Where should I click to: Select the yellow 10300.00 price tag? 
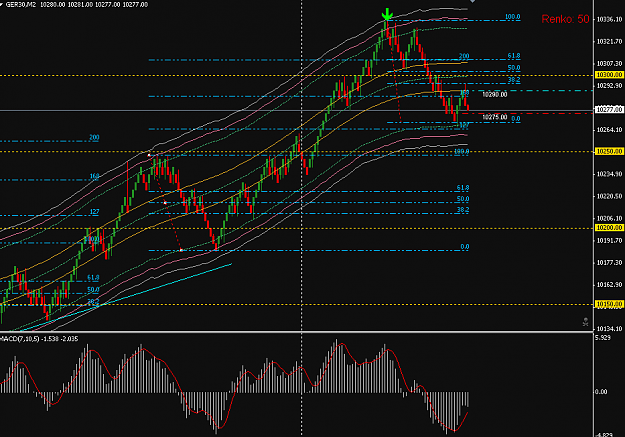pyautogui.click(x=609, y=75)
